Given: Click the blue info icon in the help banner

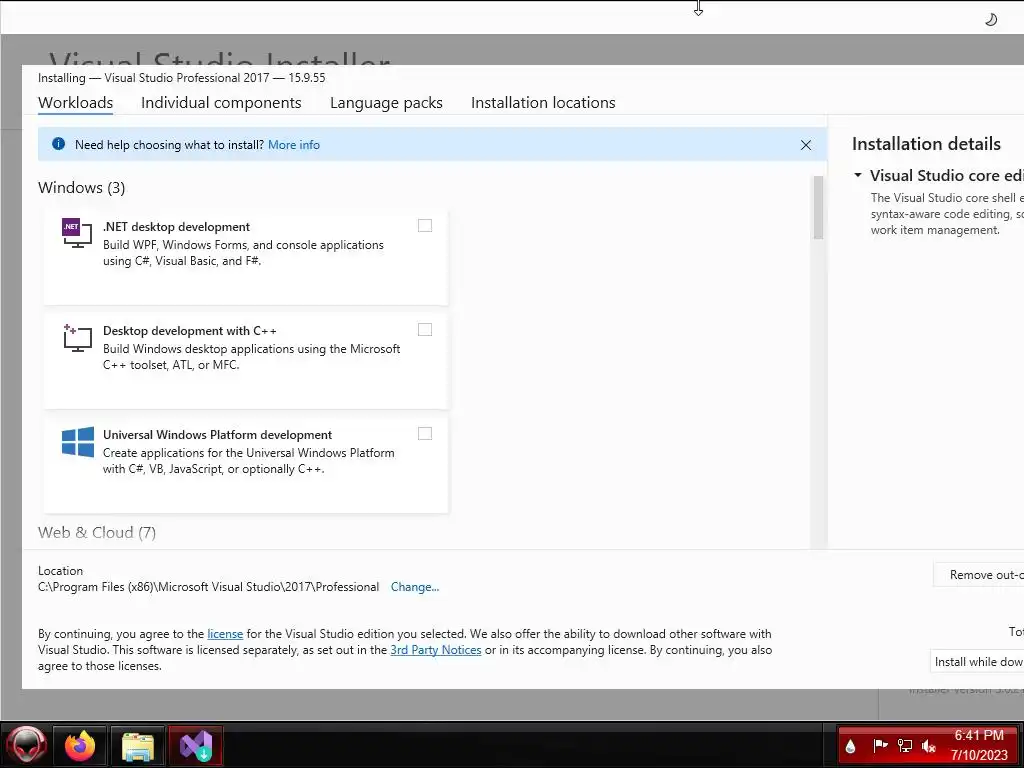Looking at the screenshot, I should [x=58, y=144].
